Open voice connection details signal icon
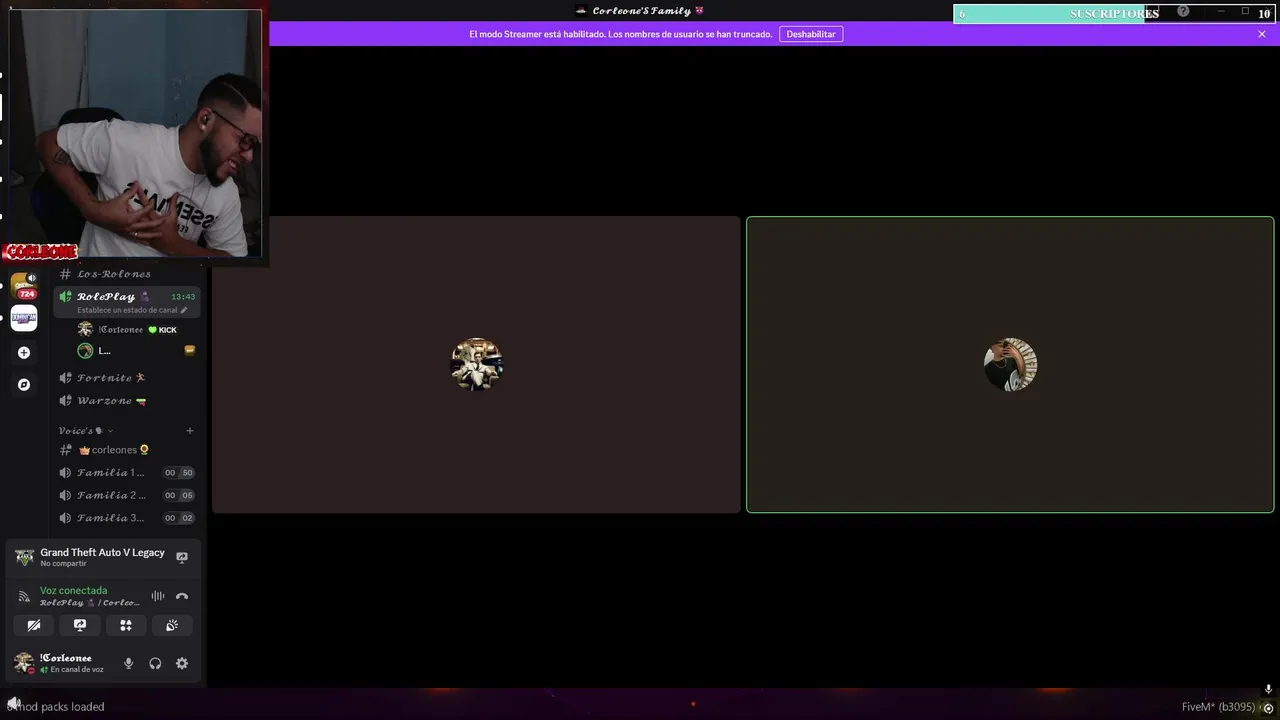The height and width of the screenshot is (720, 1280). [24, 596]
